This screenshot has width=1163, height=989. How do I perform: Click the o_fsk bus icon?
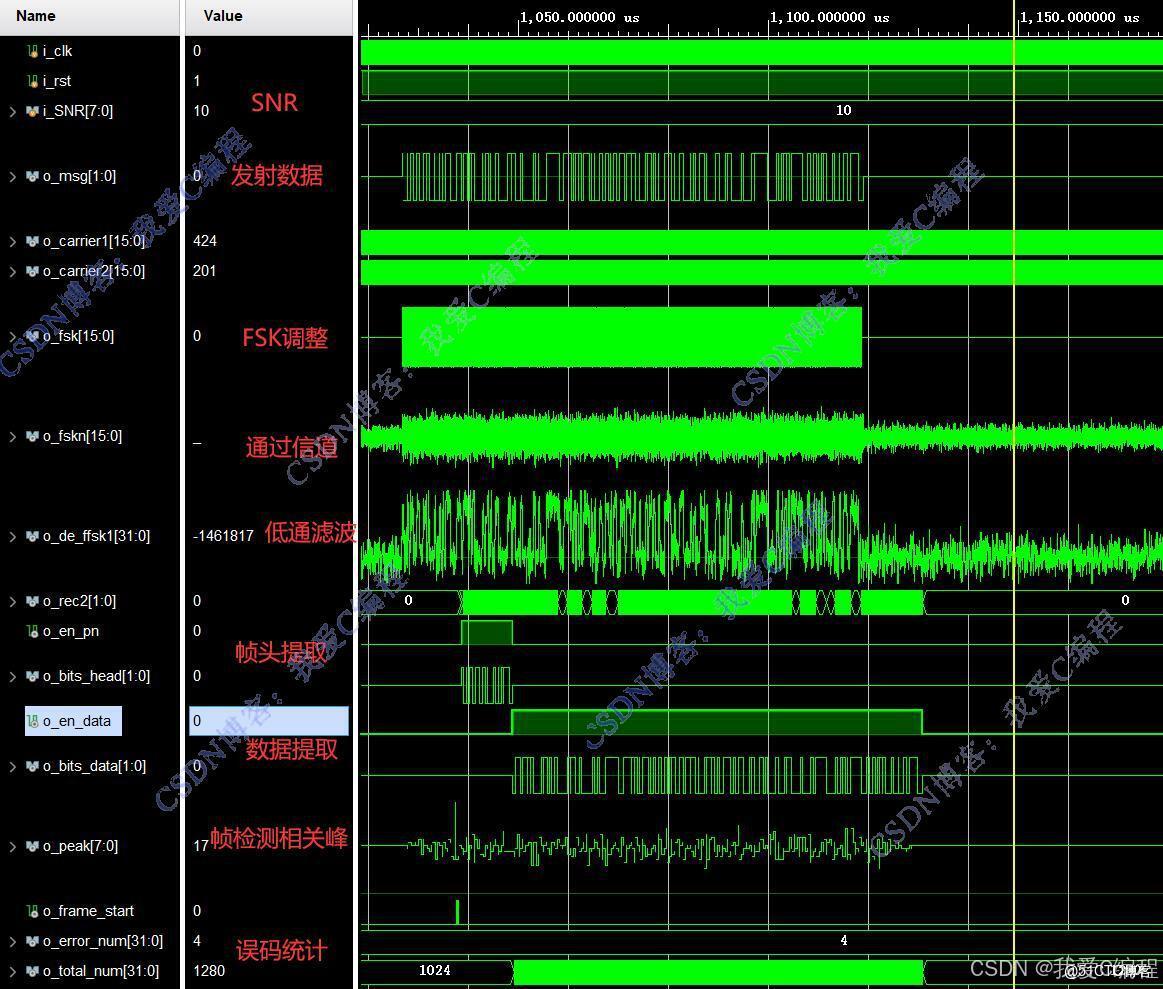point(33,336)
